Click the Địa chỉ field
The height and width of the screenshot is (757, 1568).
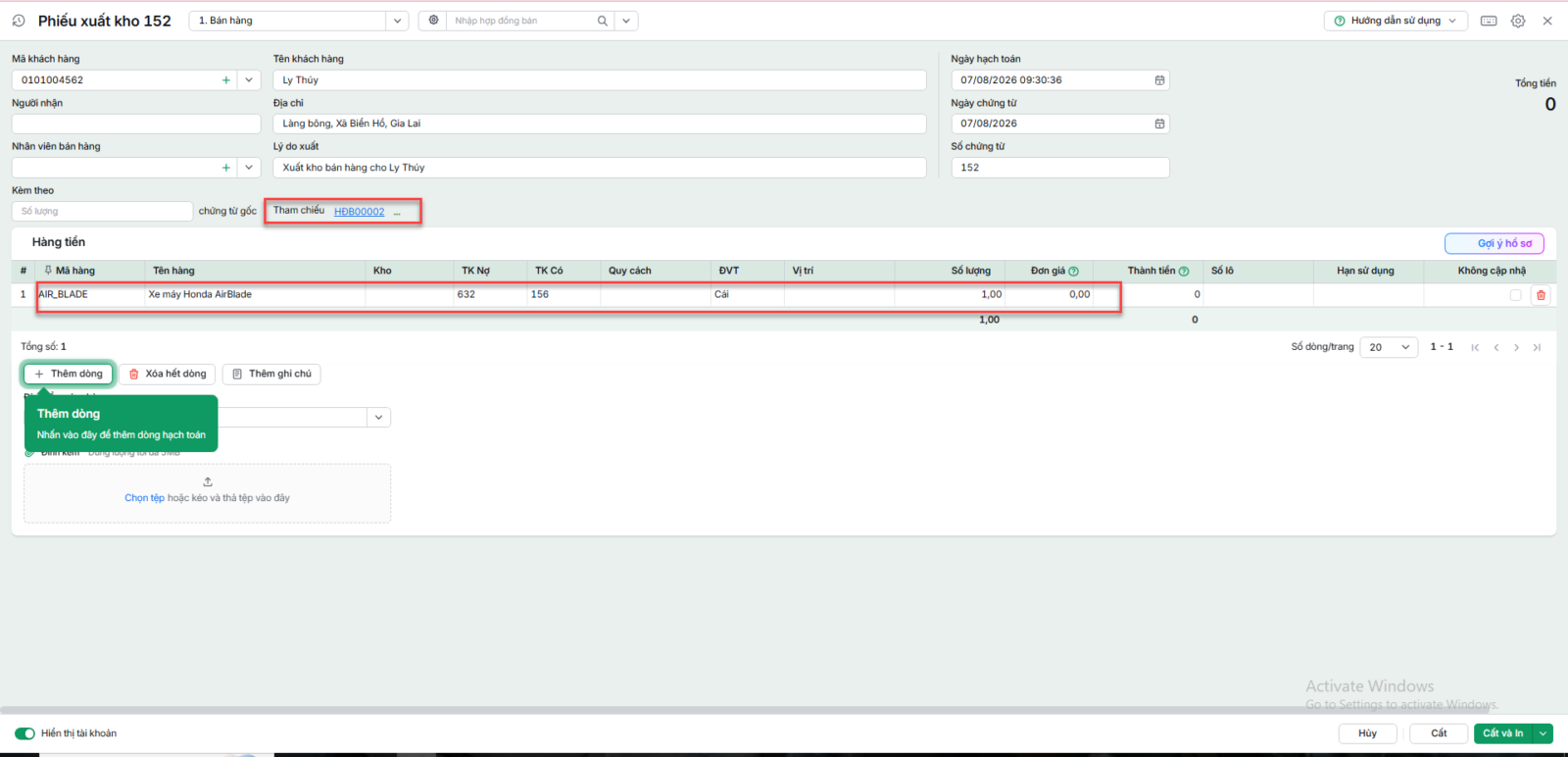[600, 124]
